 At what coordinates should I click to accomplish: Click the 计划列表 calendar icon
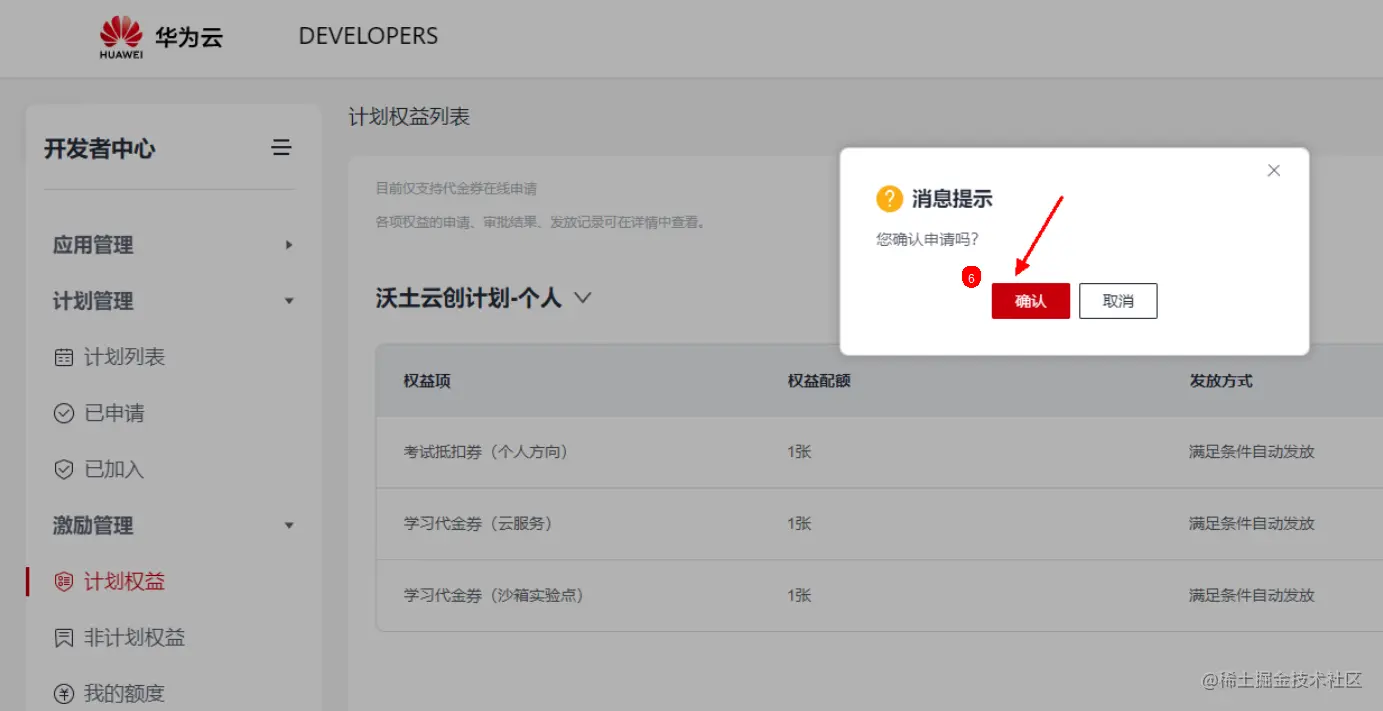(x=64, y=357)
